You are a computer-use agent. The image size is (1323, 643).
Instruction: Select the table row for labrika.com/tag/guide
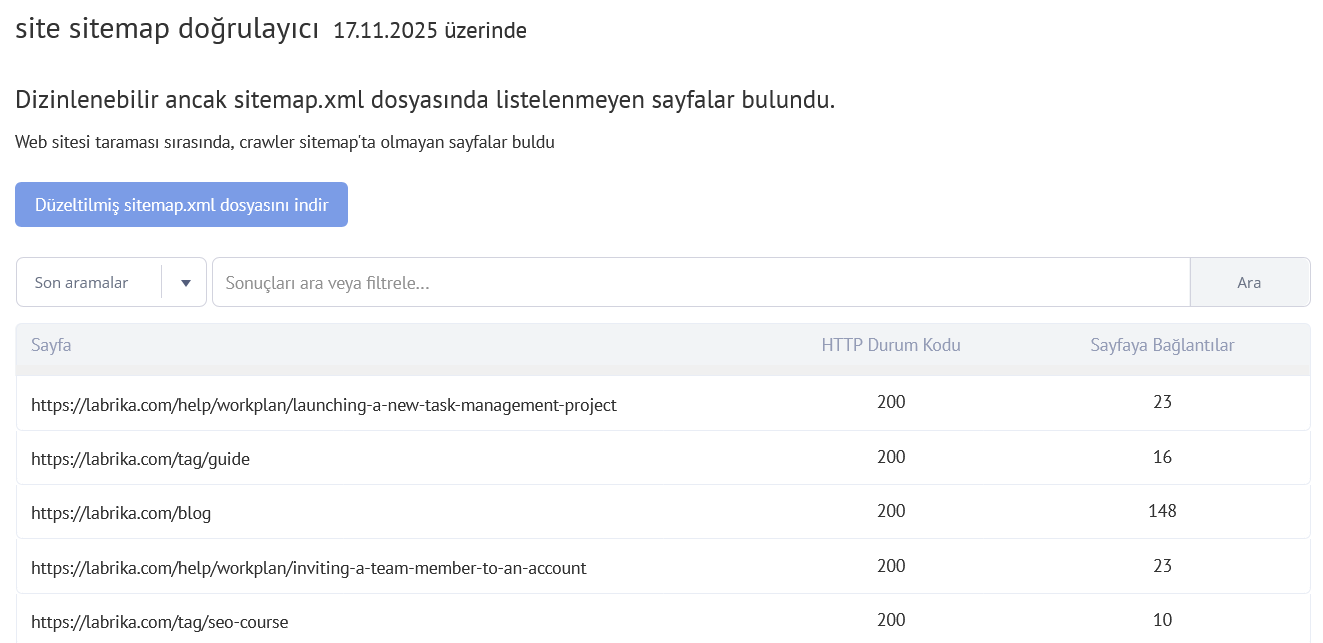coord(662,458)
